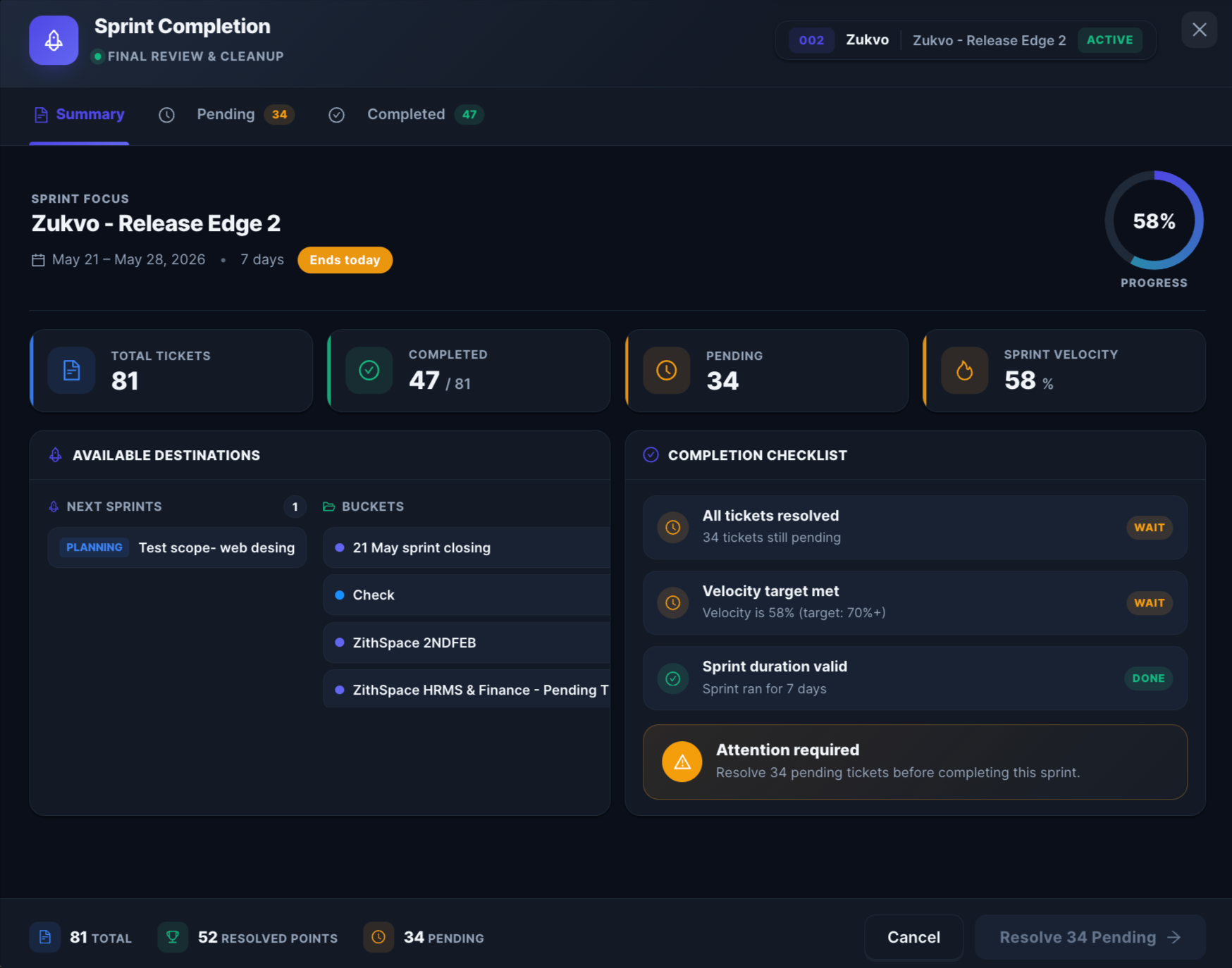Cancel the sprint completion
Viewport: 1232px width, 968px height.
coord(913,937)
